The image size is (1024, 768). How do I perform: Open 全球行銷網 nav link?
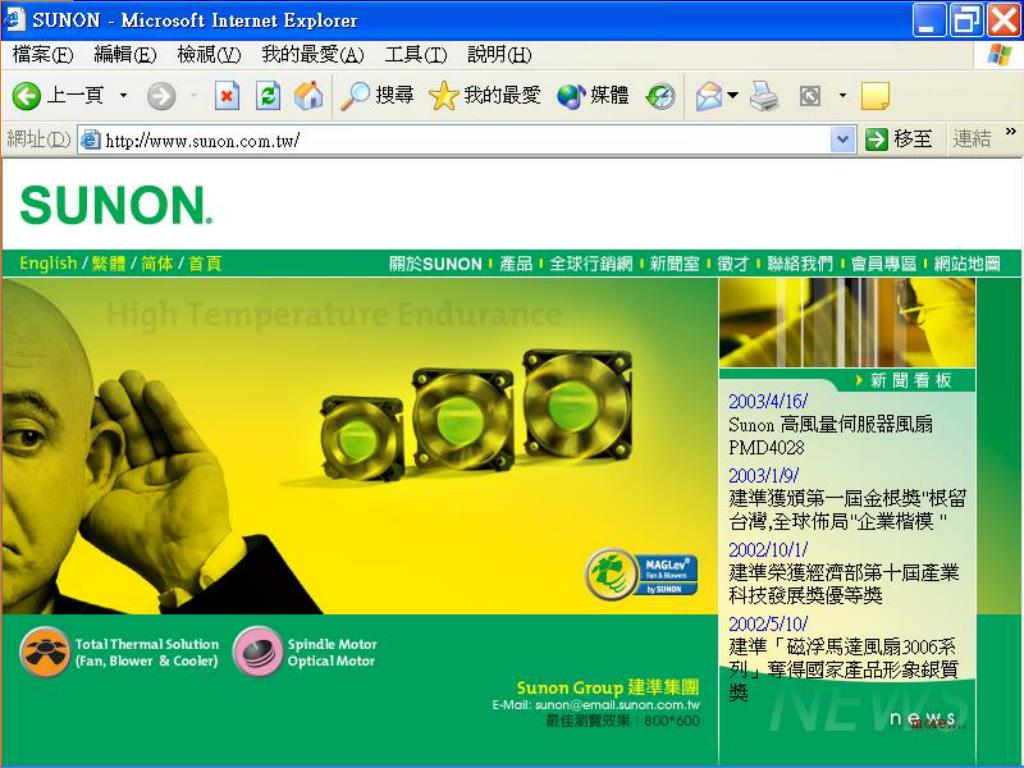coord(591,264)
